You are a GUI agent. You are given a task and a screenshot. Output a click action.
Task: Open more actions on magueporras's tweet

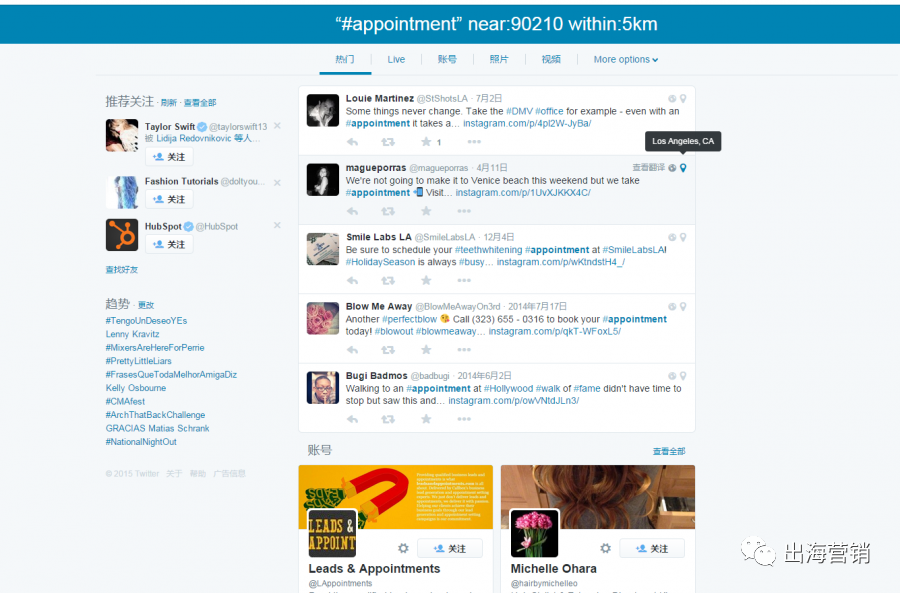click(464, 211)
